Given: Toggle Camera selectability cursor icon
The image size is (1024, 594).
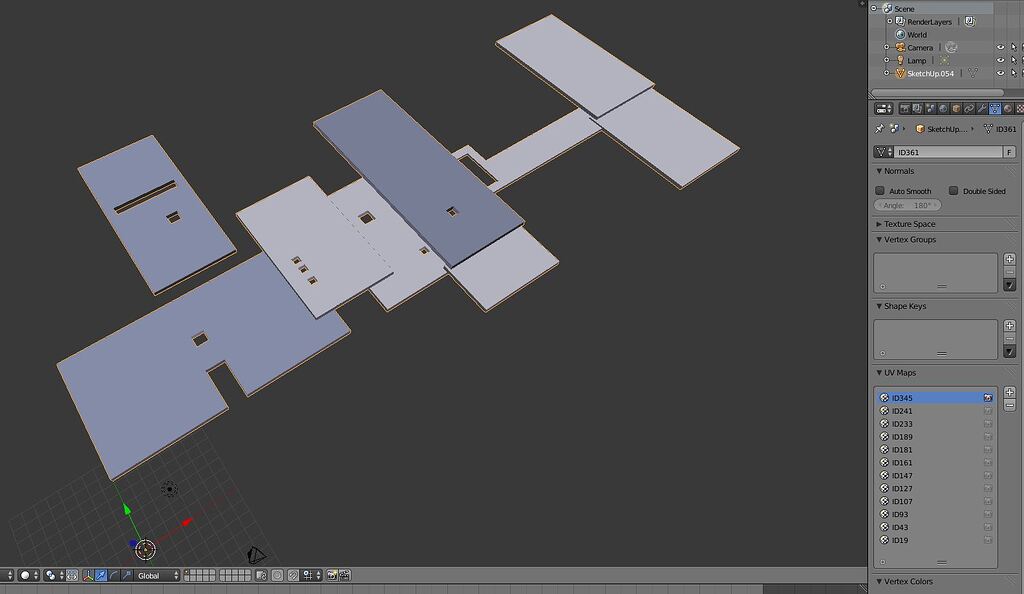Looking at the screenshot, I should point(1014,47).
